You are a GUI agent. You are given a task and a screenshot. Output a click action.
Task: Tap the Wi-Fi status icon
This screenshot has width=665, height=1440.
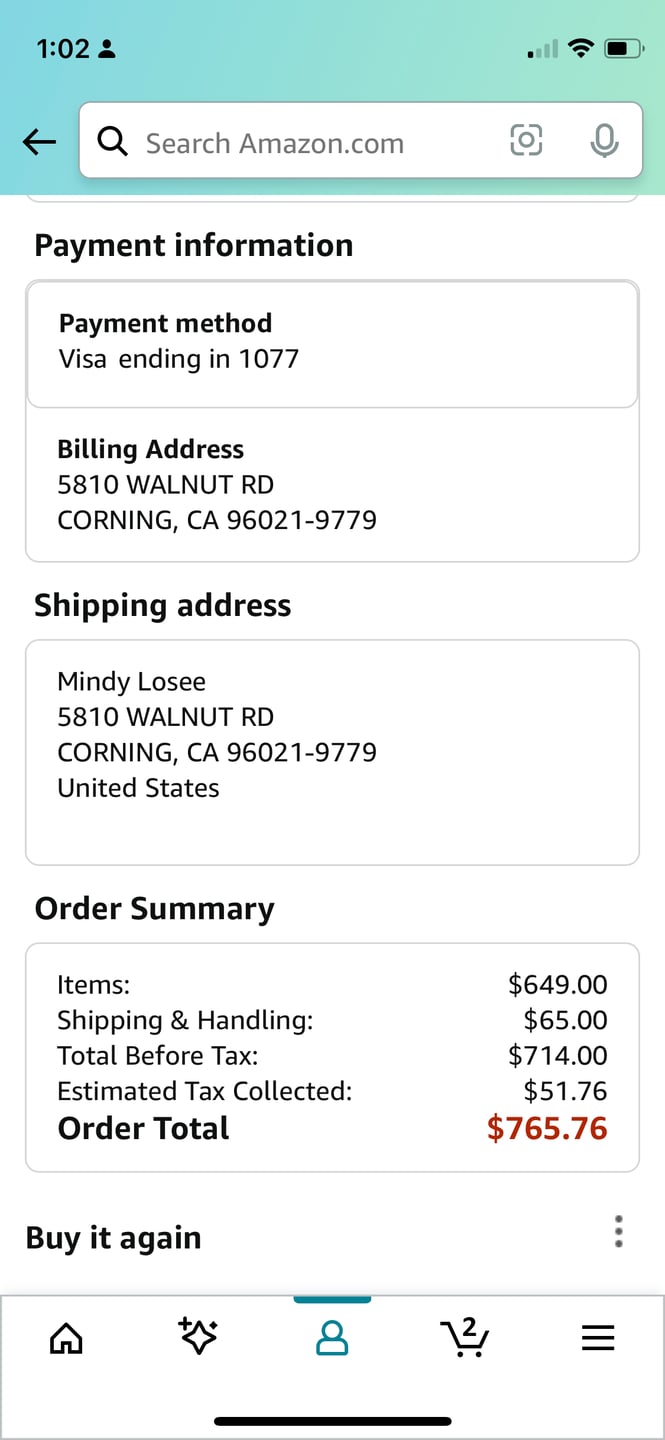point(580,48)
